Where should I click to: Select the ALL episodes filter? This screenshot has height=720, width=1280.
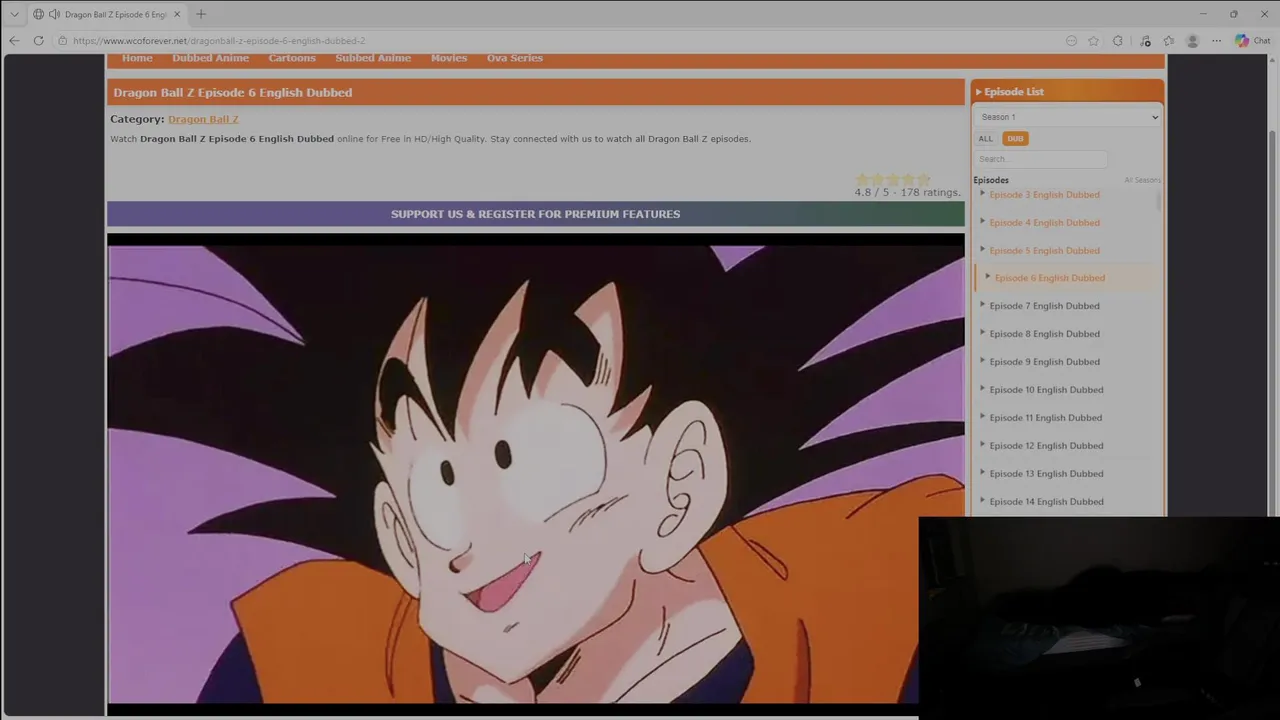(986, 139)
